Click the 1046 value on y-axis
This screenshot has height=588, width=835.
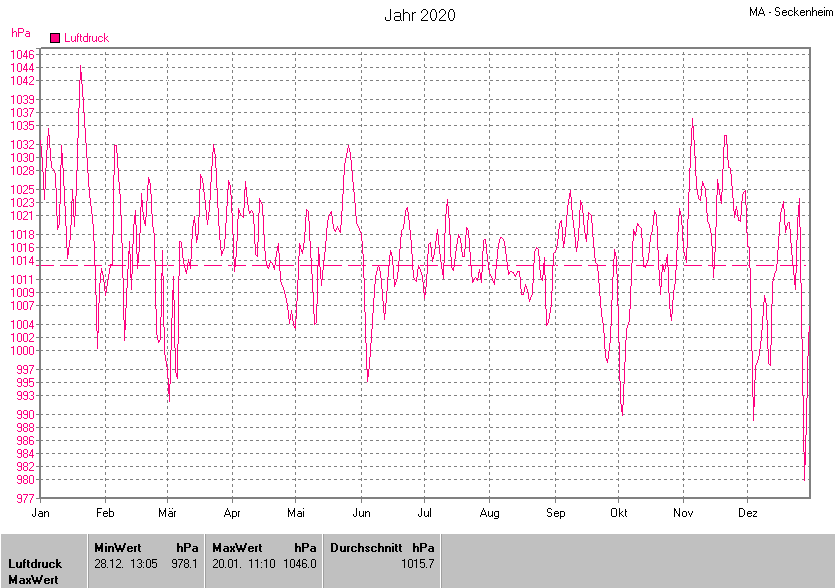tap(23, 54)
